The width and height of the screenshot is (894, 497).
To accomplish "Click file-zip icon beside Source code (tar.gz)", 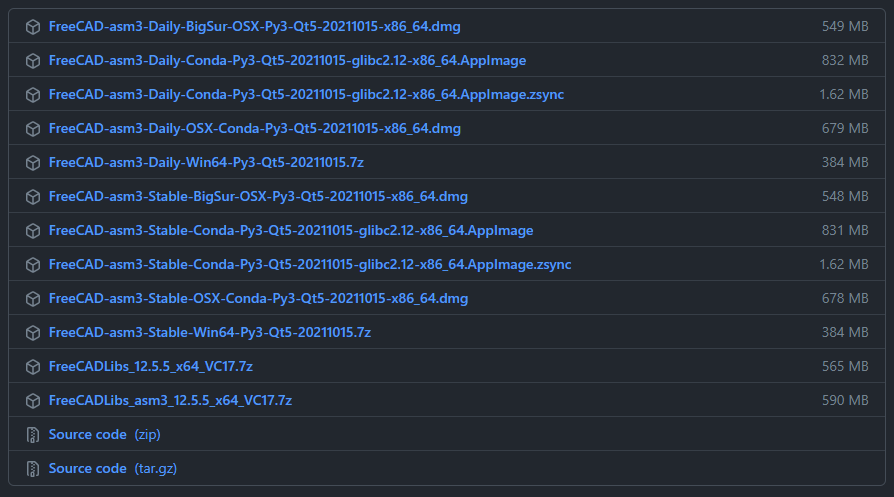I will pyautogui.click(x=33, y=468).
